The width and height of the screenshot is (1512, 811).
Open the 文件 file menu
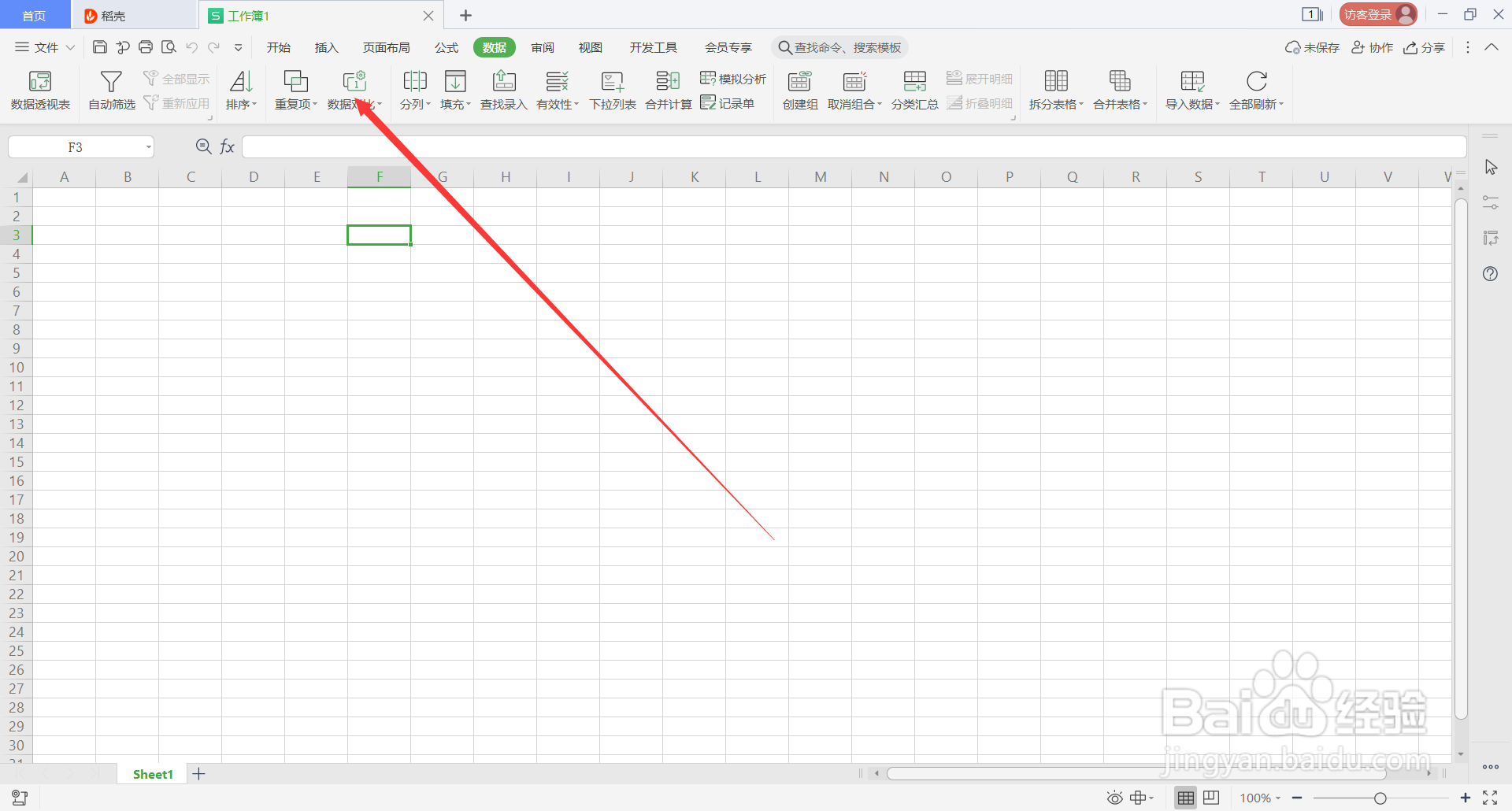click(x=45, y=47)
